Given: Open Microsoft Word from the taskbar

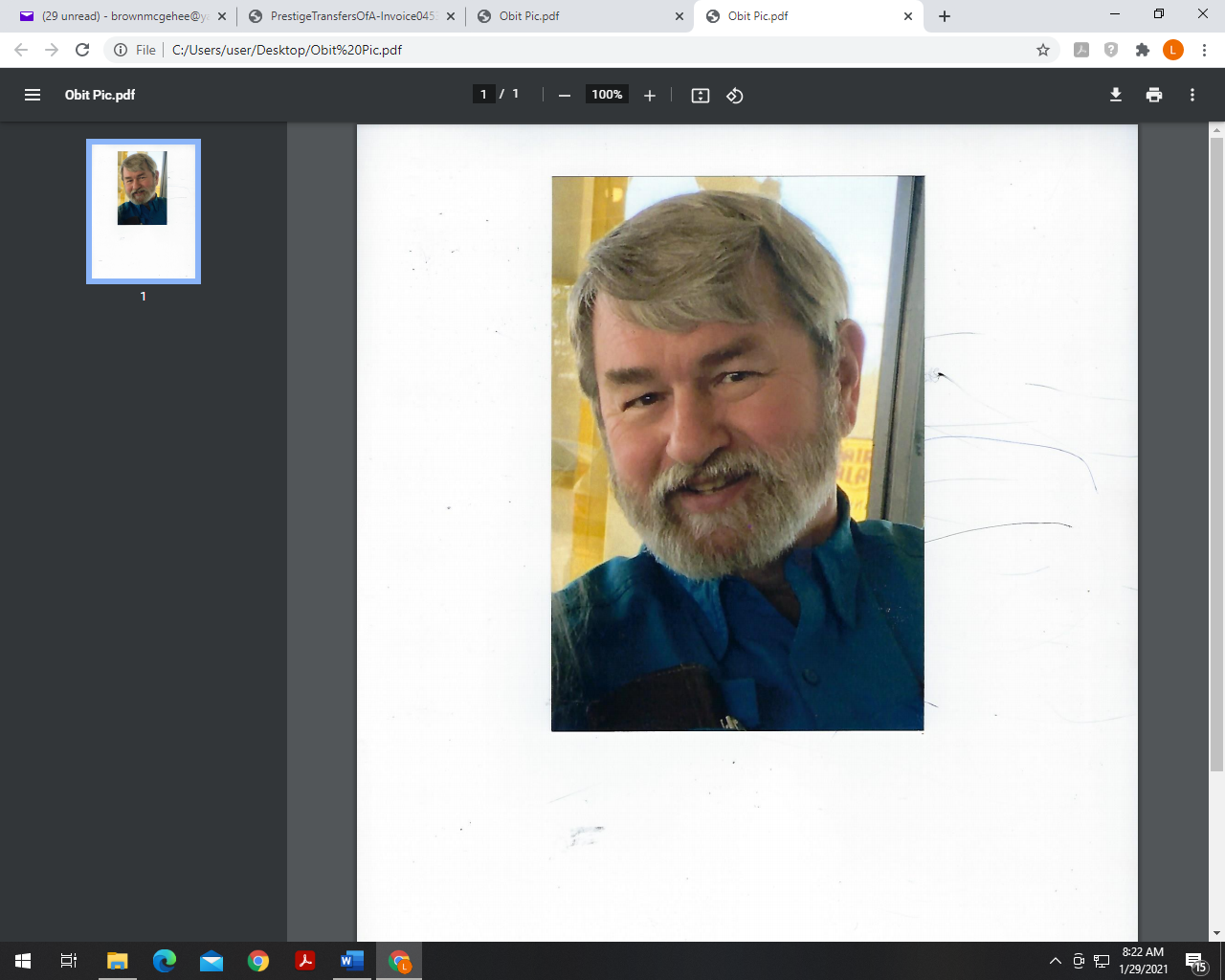Looking at the screenshot, I should tap(352, 961).
